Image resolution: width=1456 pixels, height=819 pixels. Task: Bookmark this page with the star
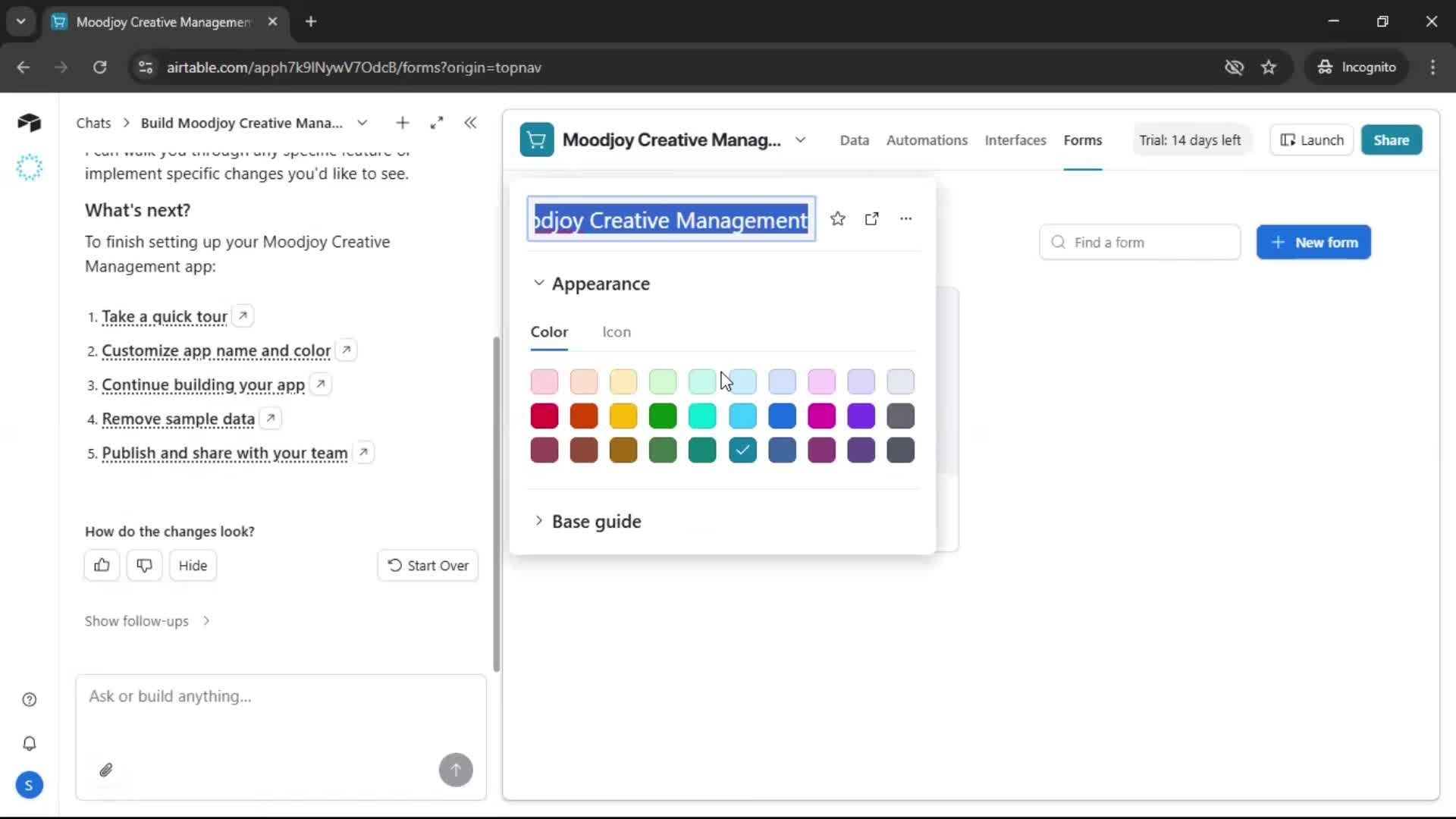coord(1269,67)
